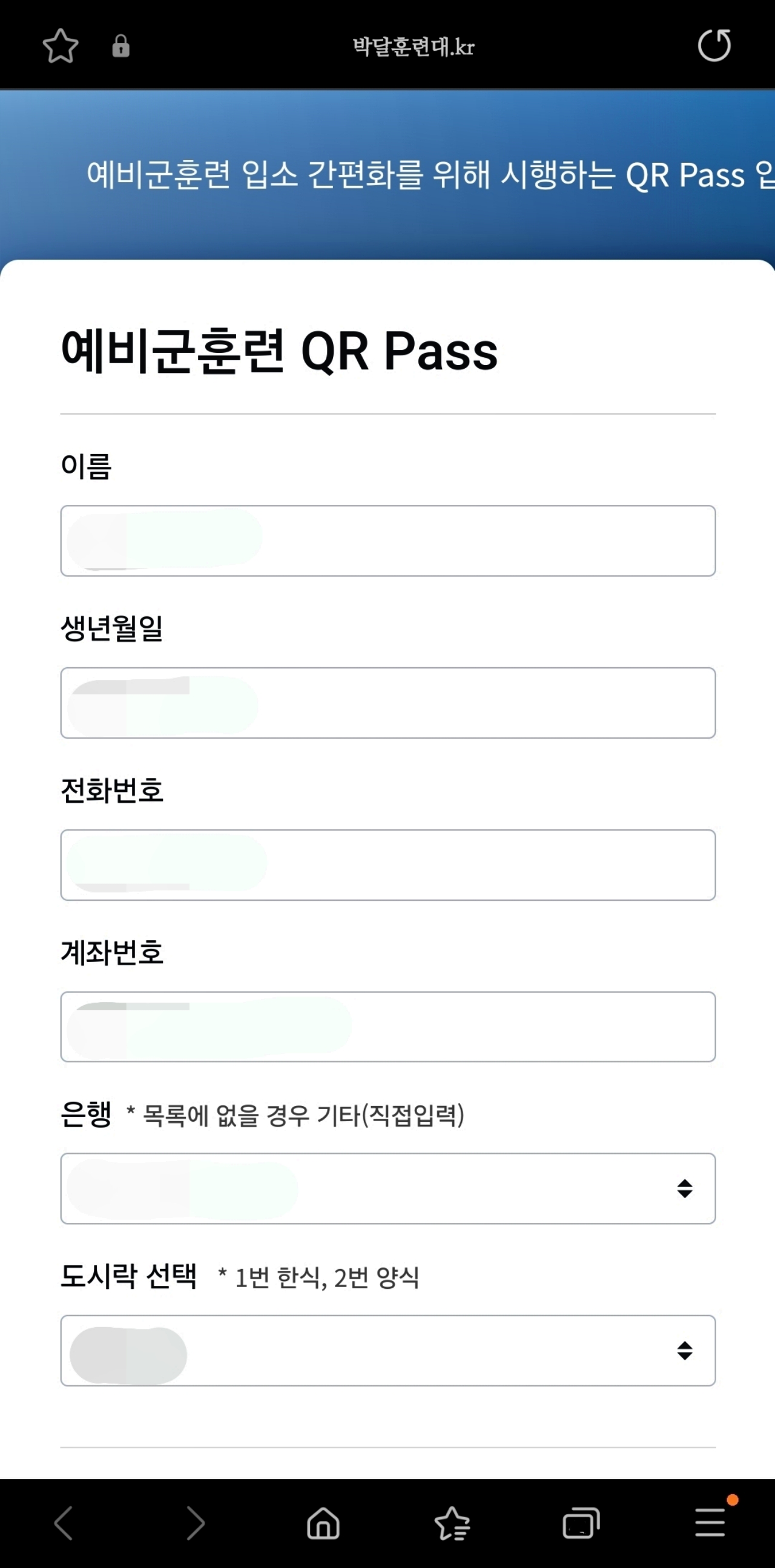Tap the stepper arrows on bank dropdown
Viewport: 775px width, 1568px height.
pos(684,1188)
